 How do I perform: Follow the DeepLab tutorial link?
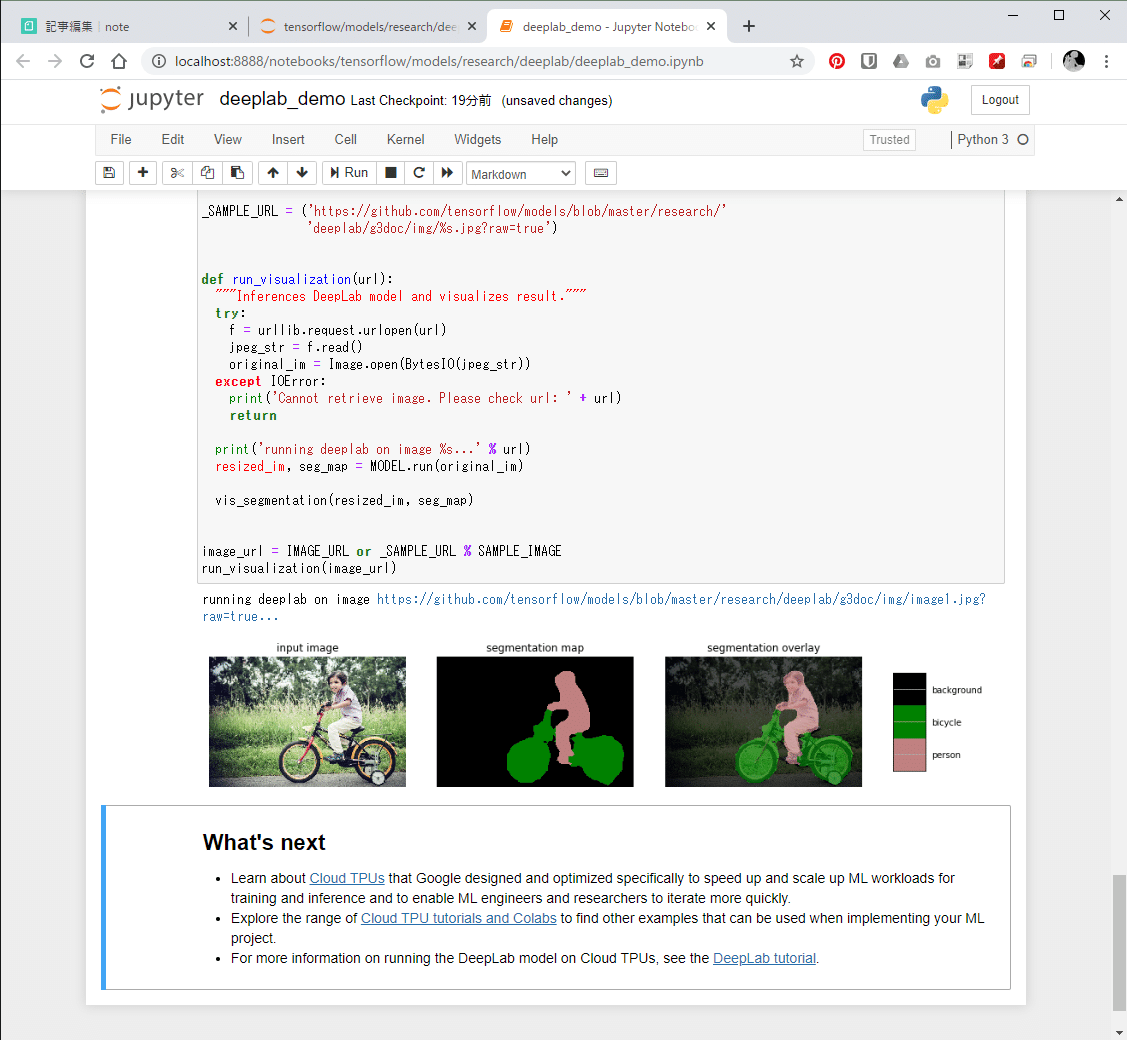coord(764,958)
